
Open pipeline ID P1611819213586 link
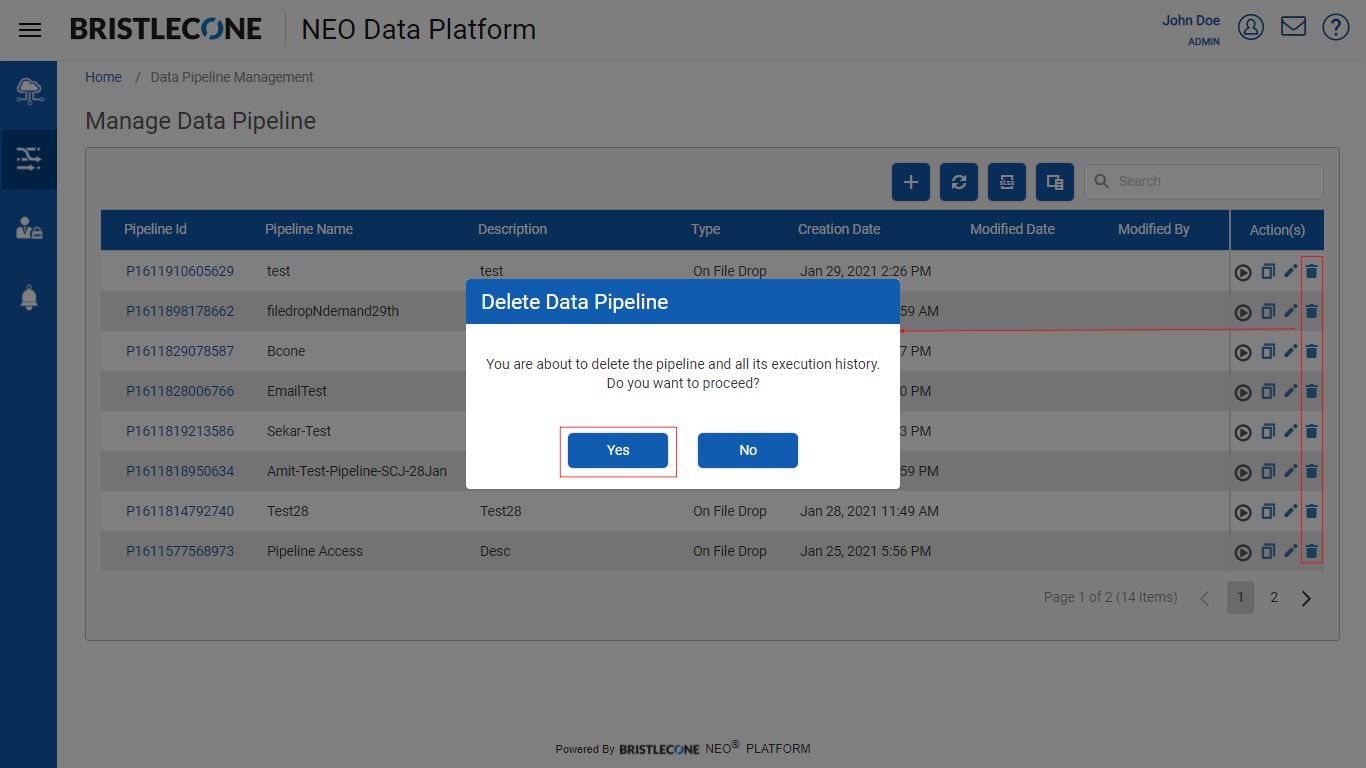[x=180, y=431]
